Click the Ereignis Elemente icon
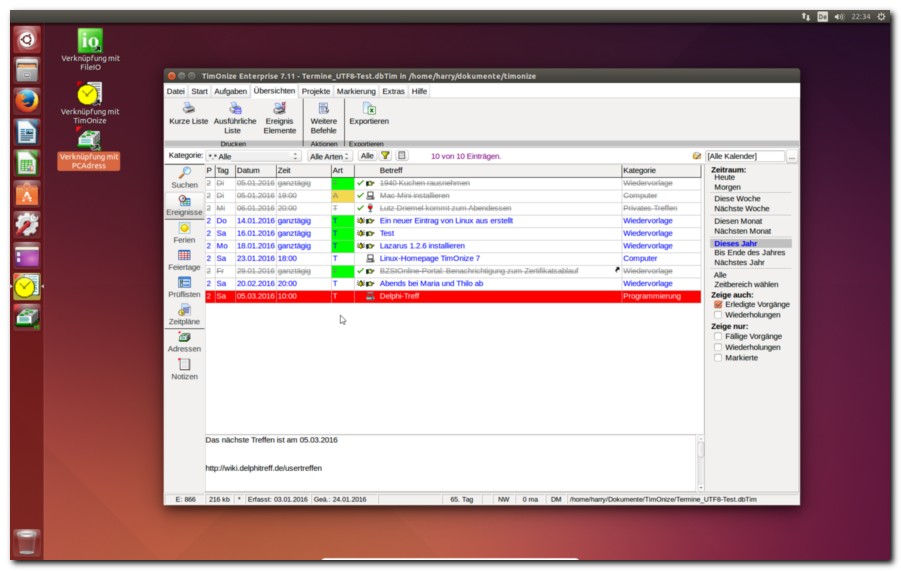 [x=279, y=109]
